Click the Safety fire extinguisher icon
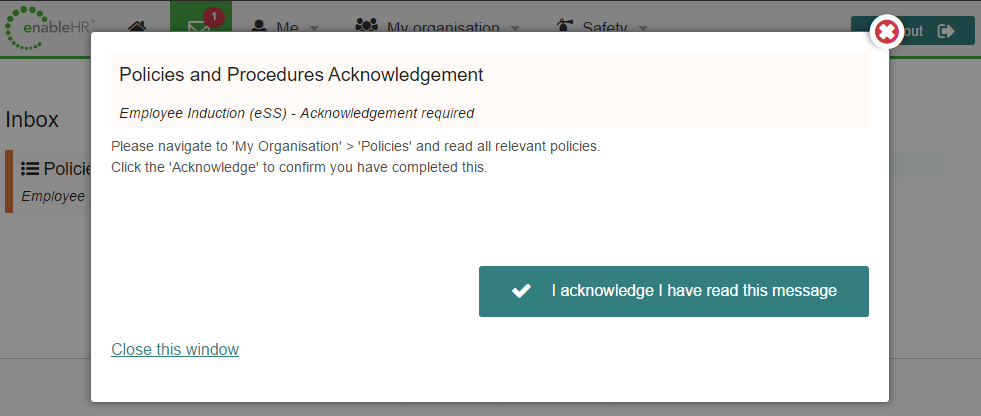This screenshot has height=416, width=981. 565,27
